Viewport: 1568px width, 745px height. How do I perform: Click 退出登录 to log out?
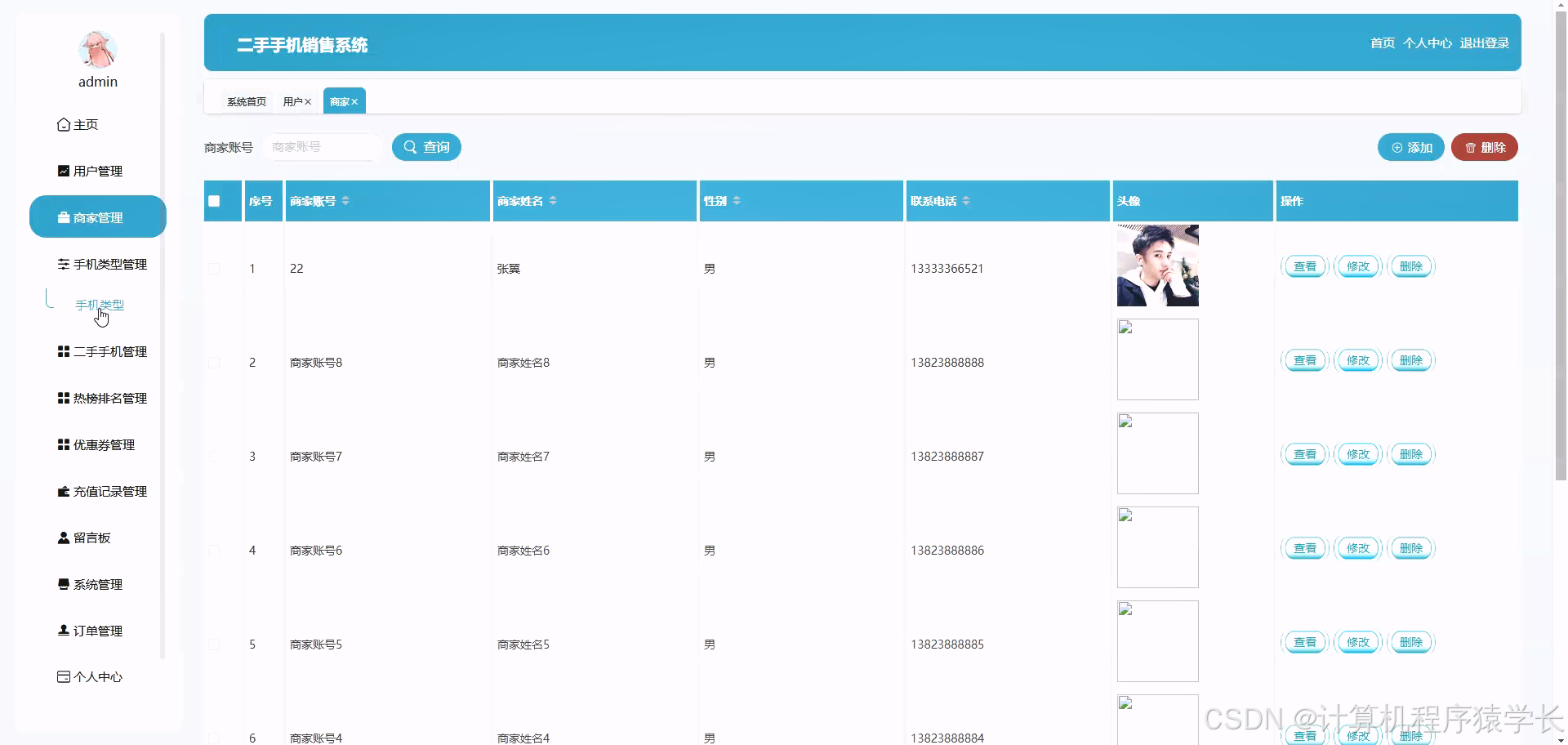coord(1485,43)
